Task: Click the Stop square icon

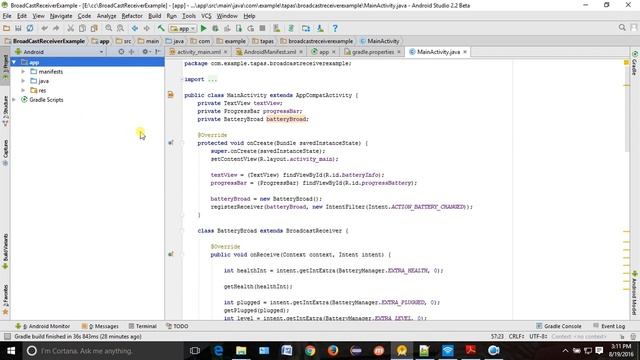Action: pyautogui.click(x=262, y=28)
